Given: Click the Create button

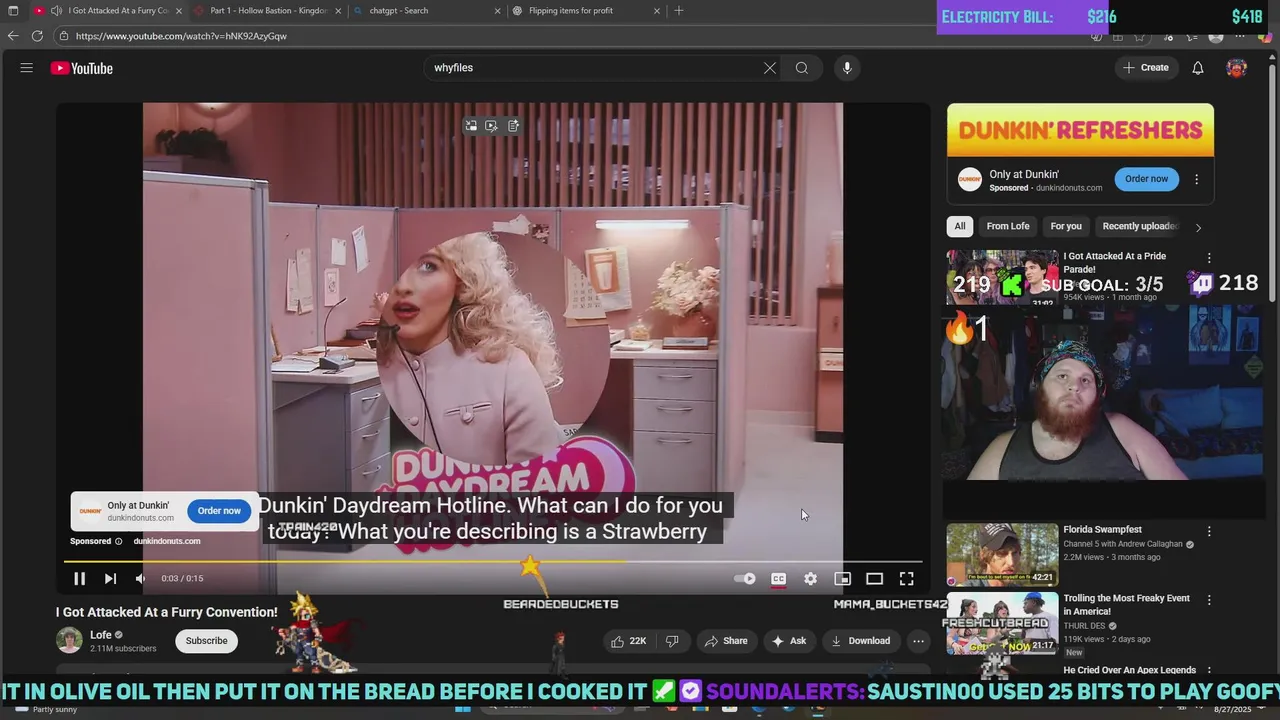Looking at the screenshot, I should pyautogui.click(x=1146, y=68).
